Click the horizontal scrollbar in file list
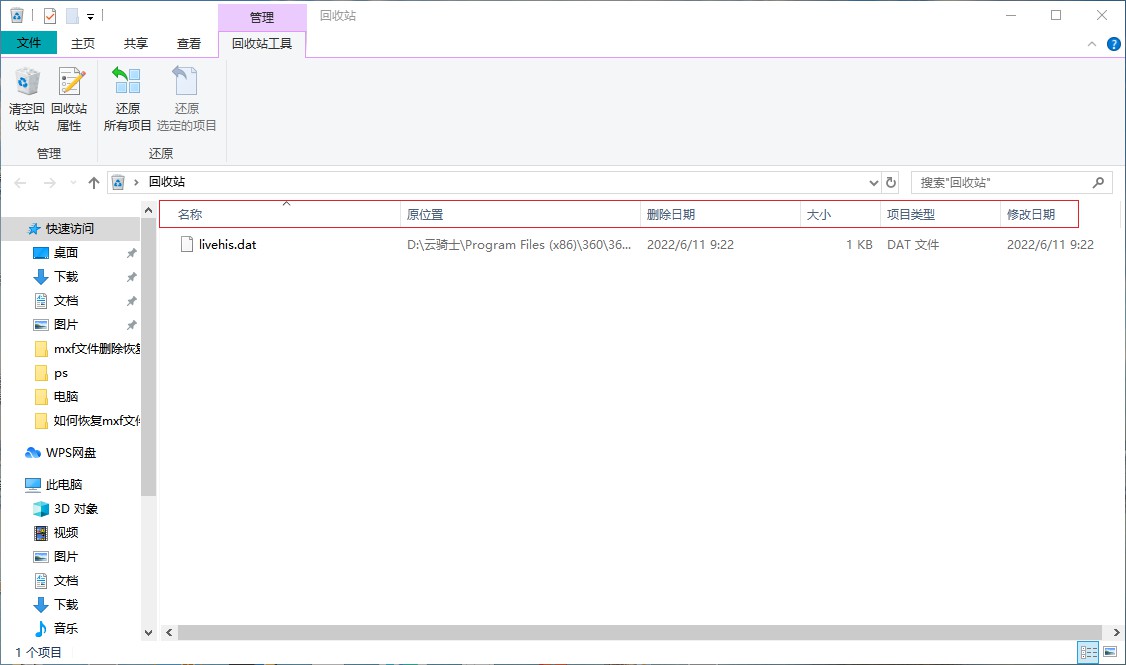This screenshot has height=665, width=1126. [x=640, y=633]
